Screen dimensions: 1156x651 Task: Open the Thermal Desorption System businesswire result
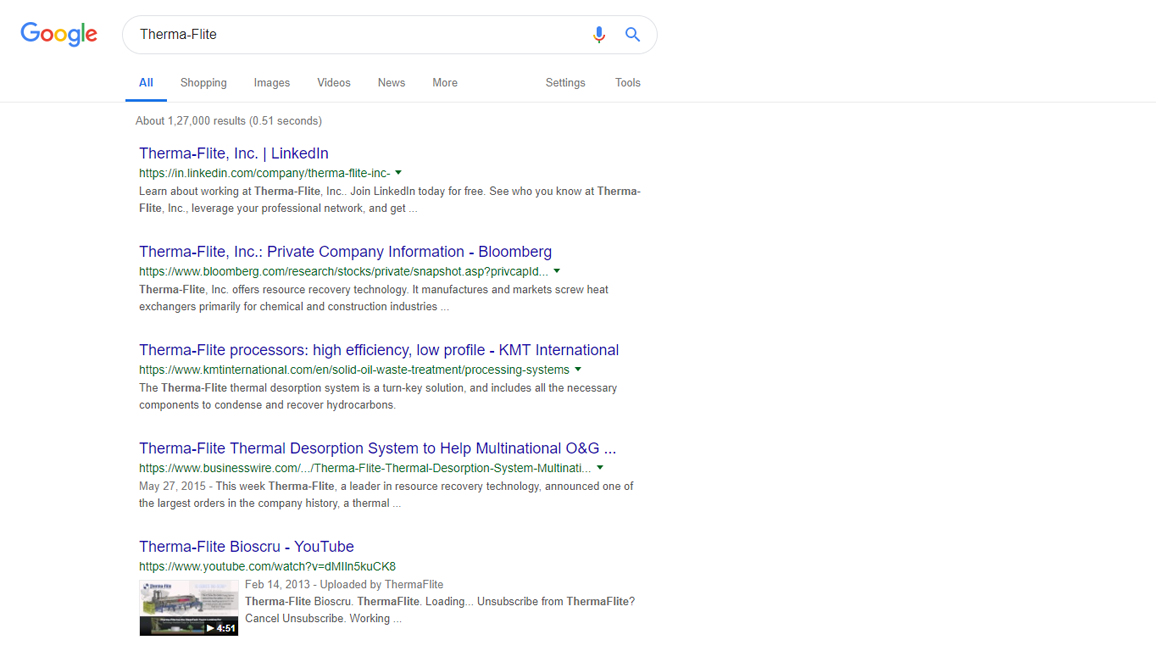pyautogui.click(x=377, y=448)
